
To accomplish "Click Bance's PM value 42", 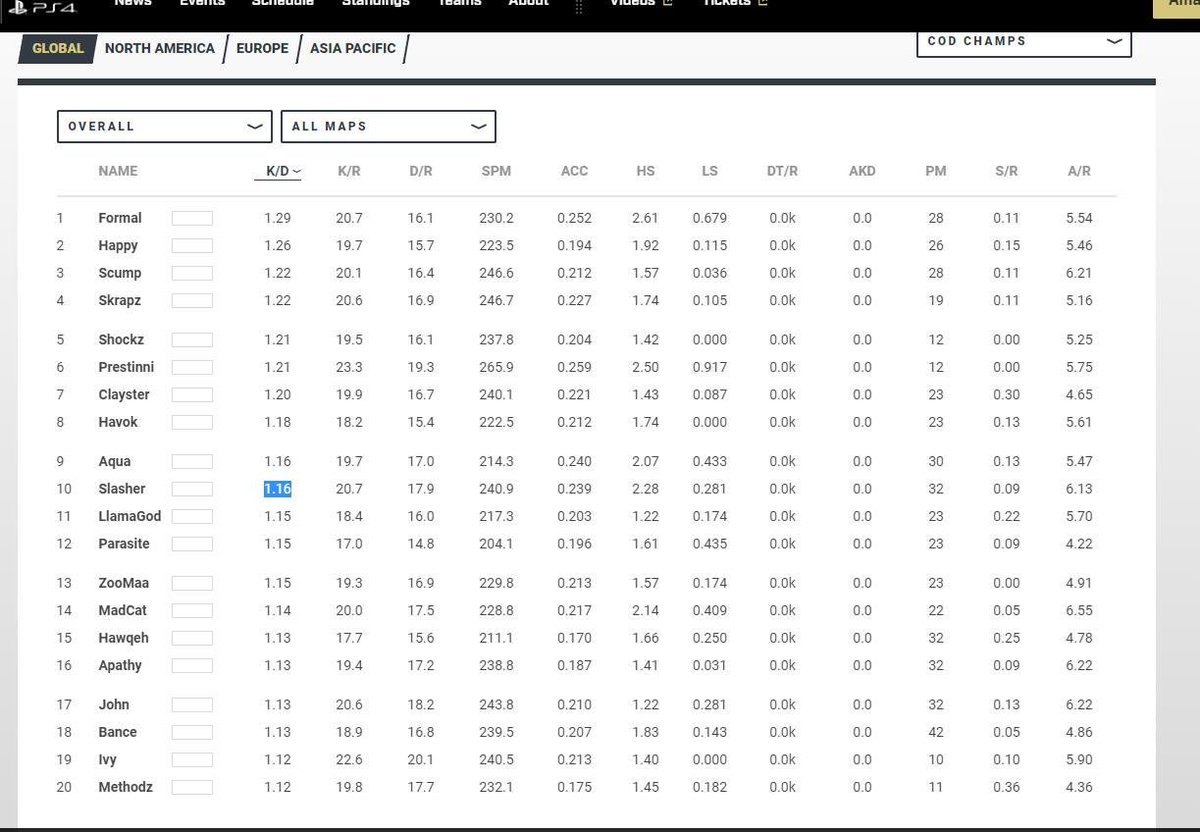I will coord(936,732).
